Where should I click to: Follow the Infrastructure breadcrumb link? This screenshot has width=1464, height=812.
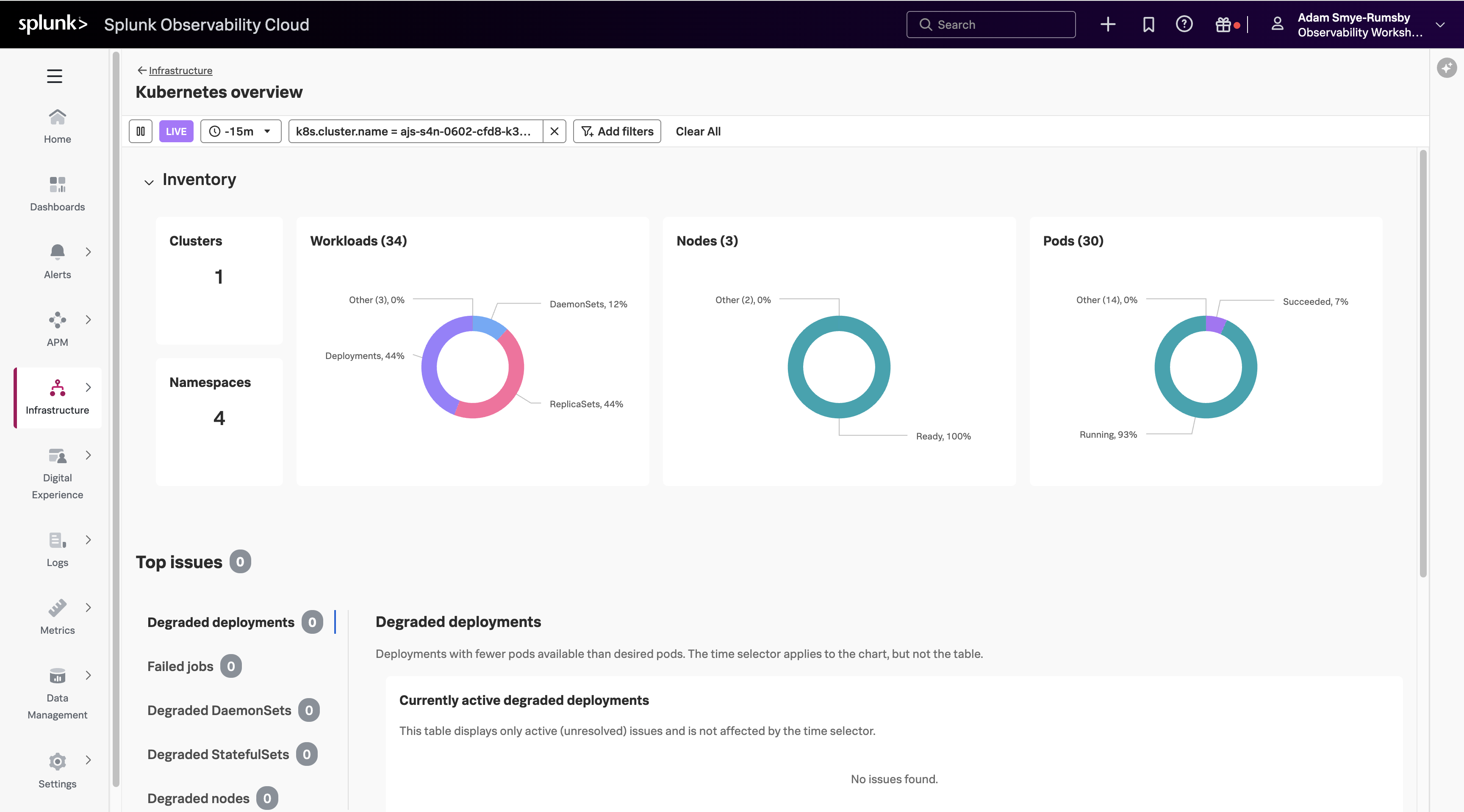coord(180,70)
